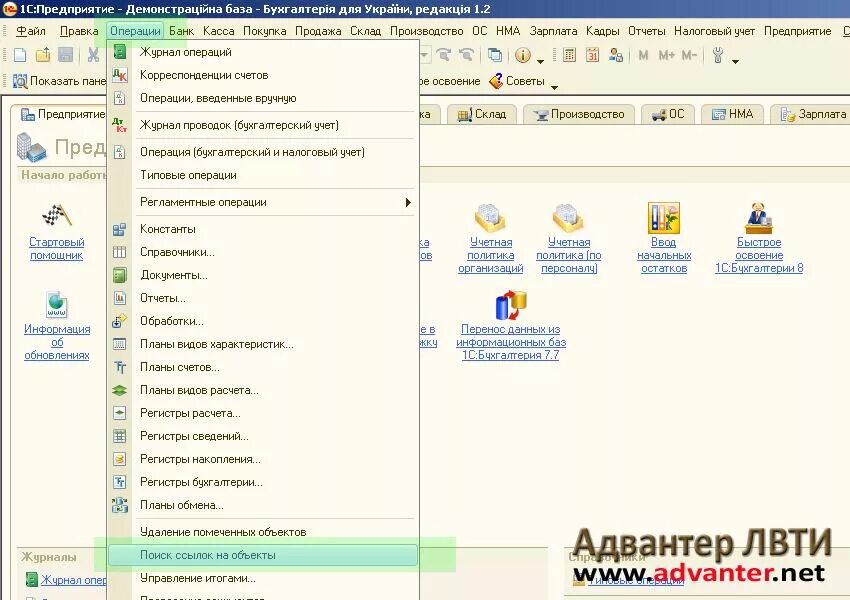Select Документы... menu entry

click(x=263, y=275)
